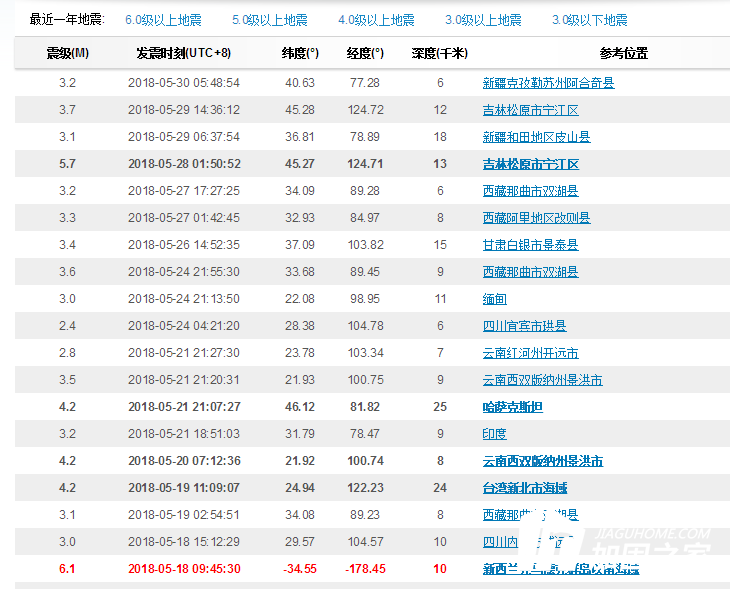
Task: Open the 3.0级以上地震 filter
Action: point(483,20)
